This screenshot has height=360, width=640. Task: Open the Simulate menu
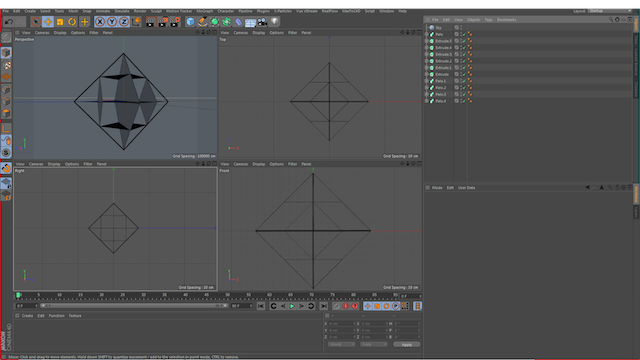click(122, 11)
